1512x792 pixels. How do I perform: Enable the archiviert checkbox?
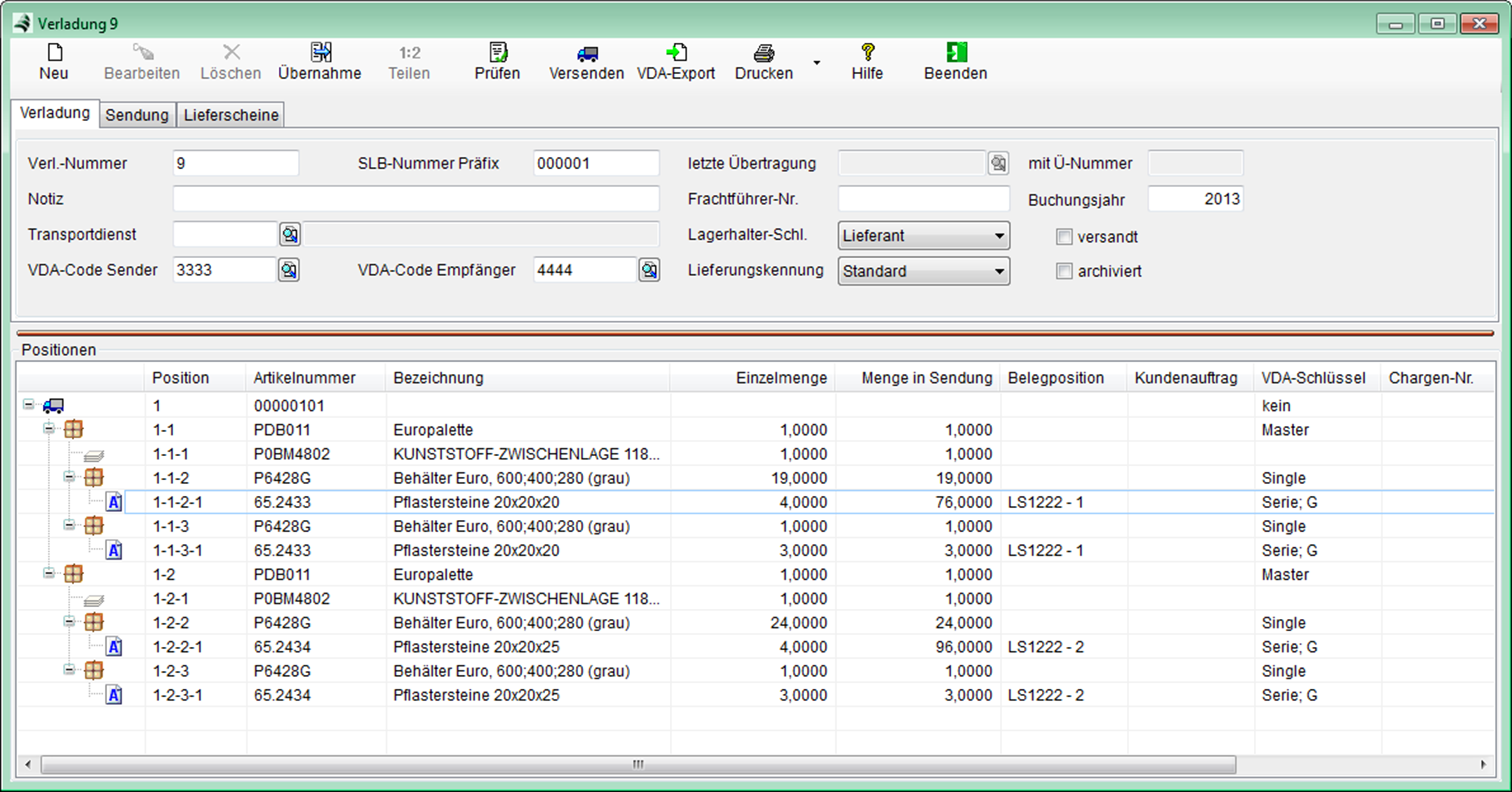(1064, 271)
